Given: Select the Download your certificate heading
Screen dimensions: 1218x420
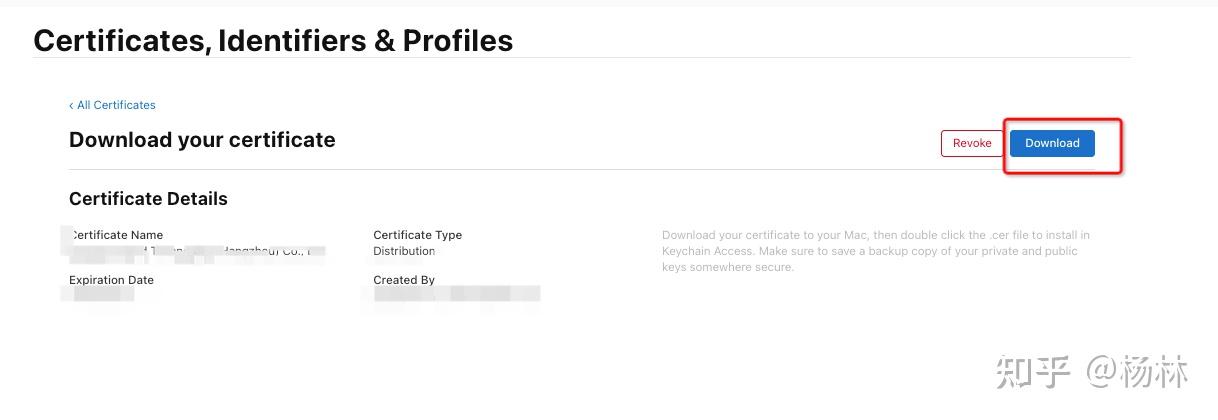Looking at the screenshot, I should (x=202, y=140).
